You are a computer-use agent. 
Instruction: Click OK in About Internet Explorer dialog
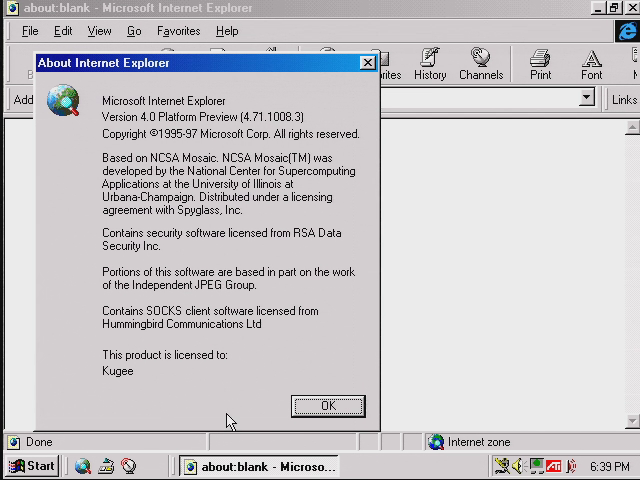click(x=328, y=406)
